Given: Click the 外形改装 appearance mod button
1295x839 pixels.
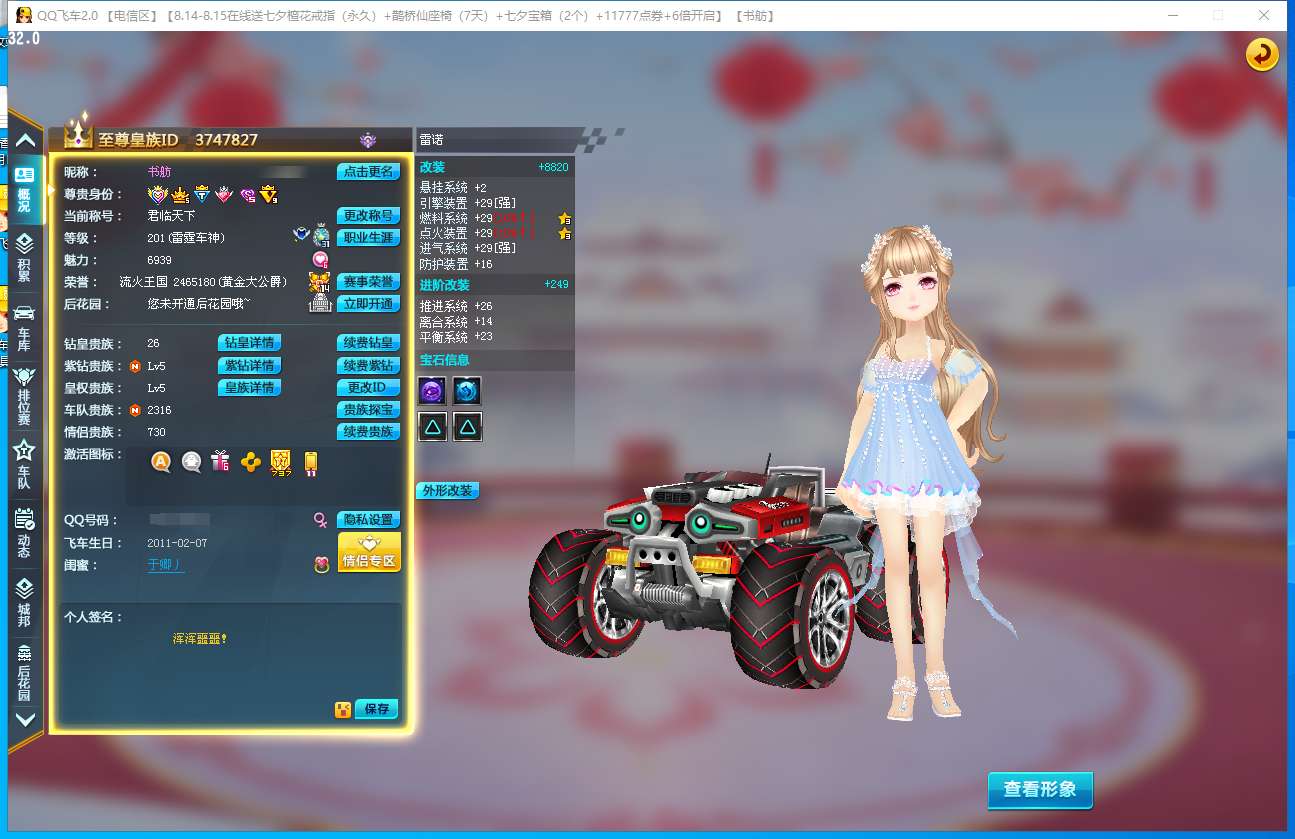Looking at the screenshot, I should coord(447,491).
